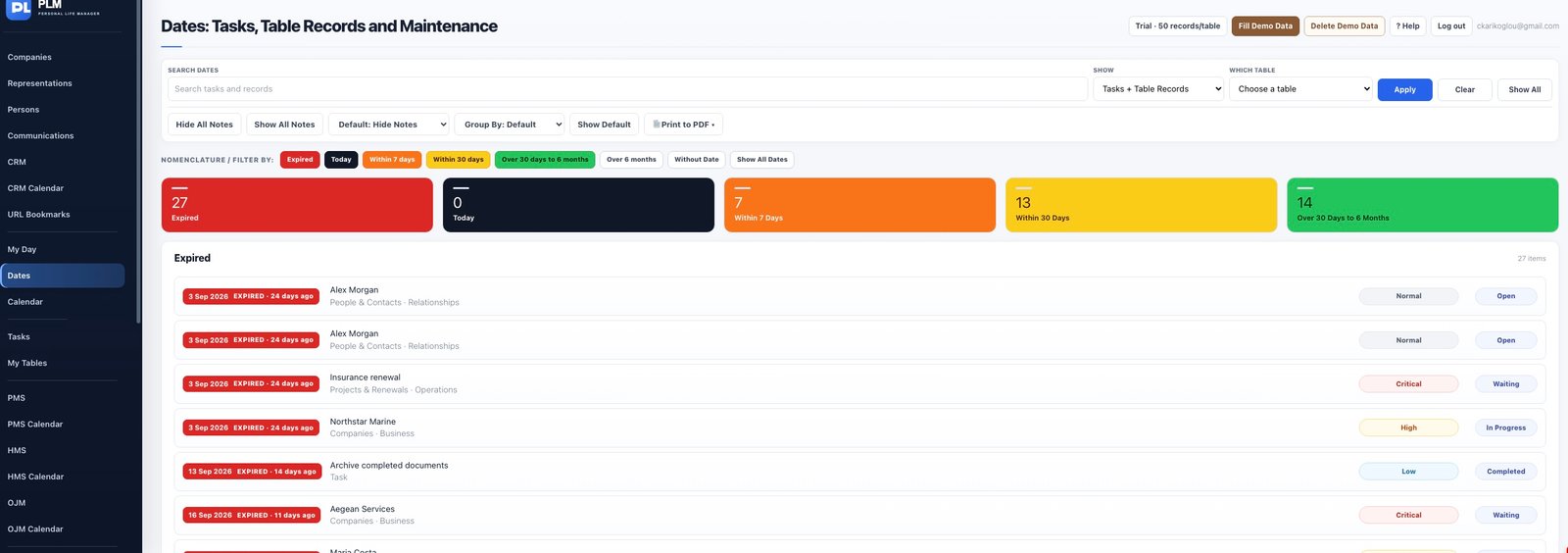Toggle the Expired filter chip
The width and height of the screenshot is (1568, 553).
tap(300, 160)
